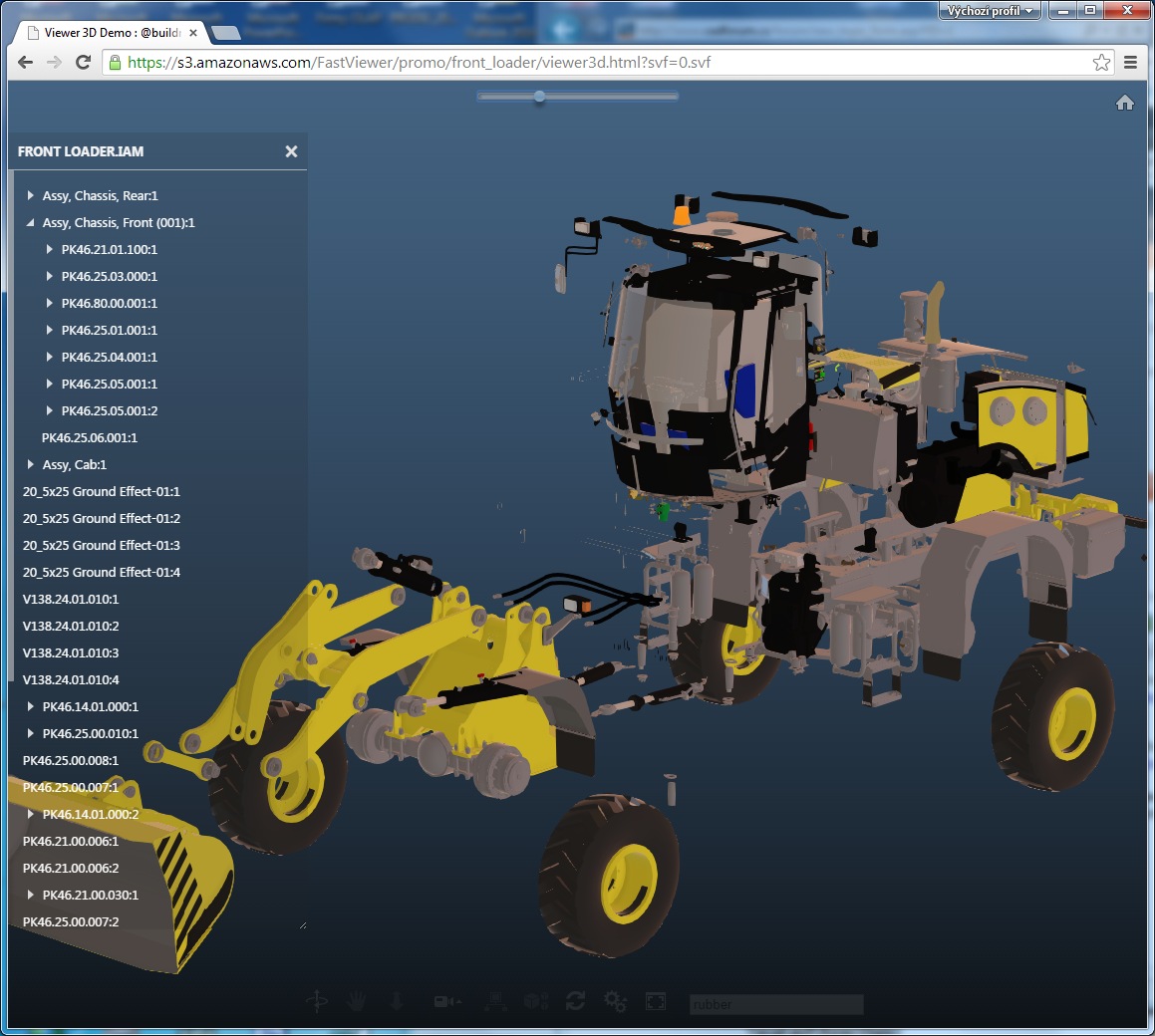Select the Orbit tool in bottom toolbar

(317, 1002)
